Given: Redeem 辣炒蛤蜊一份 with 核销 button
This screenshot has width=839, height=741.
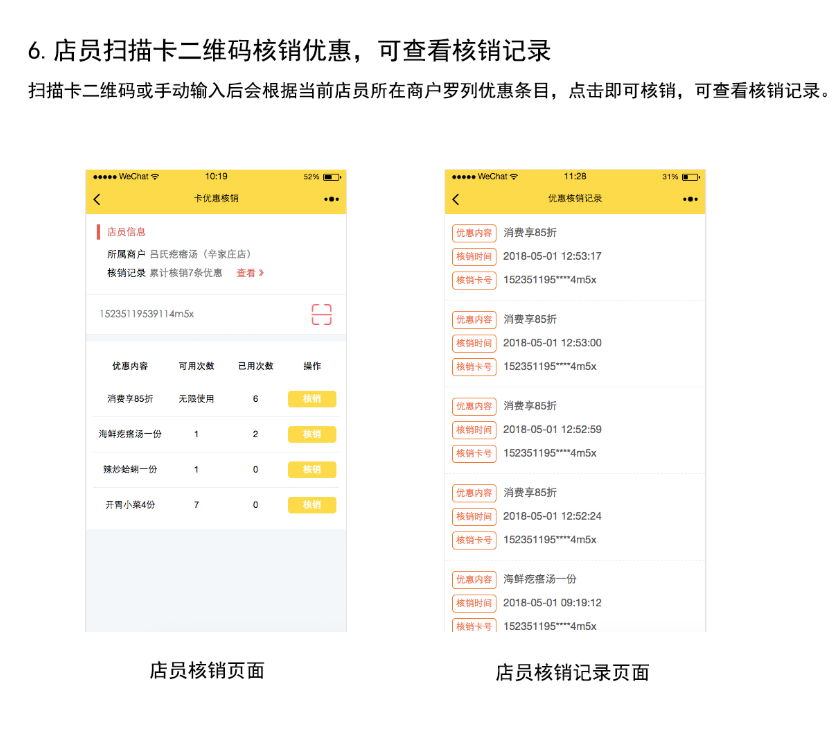Looking at the screenshot, I should point(312,470).
